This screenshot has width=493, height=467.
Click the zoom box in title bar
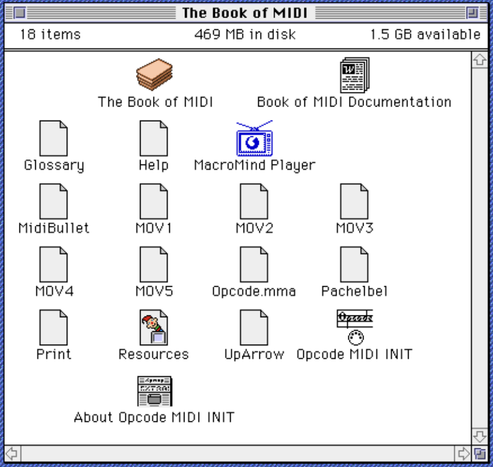tap(472, 13)
